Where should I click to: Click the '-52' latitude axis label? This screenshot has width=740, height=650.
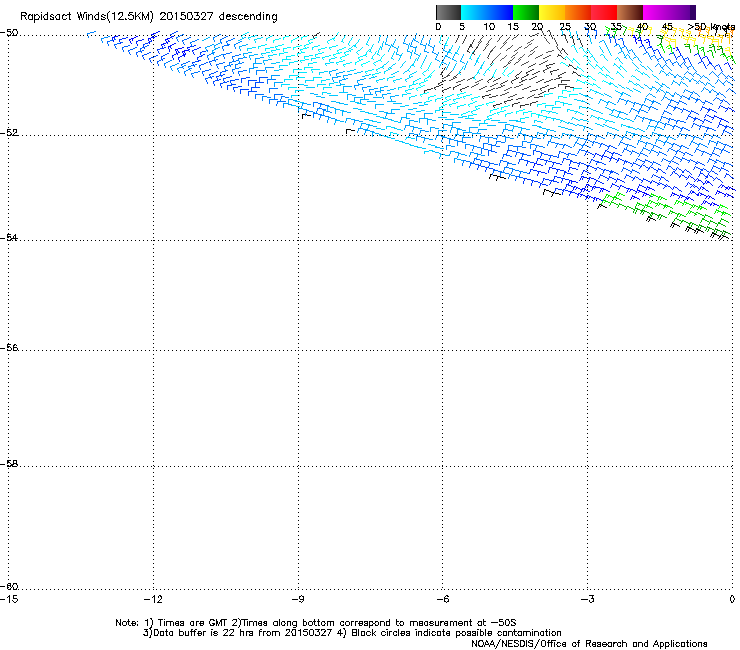tap(9, 133)
